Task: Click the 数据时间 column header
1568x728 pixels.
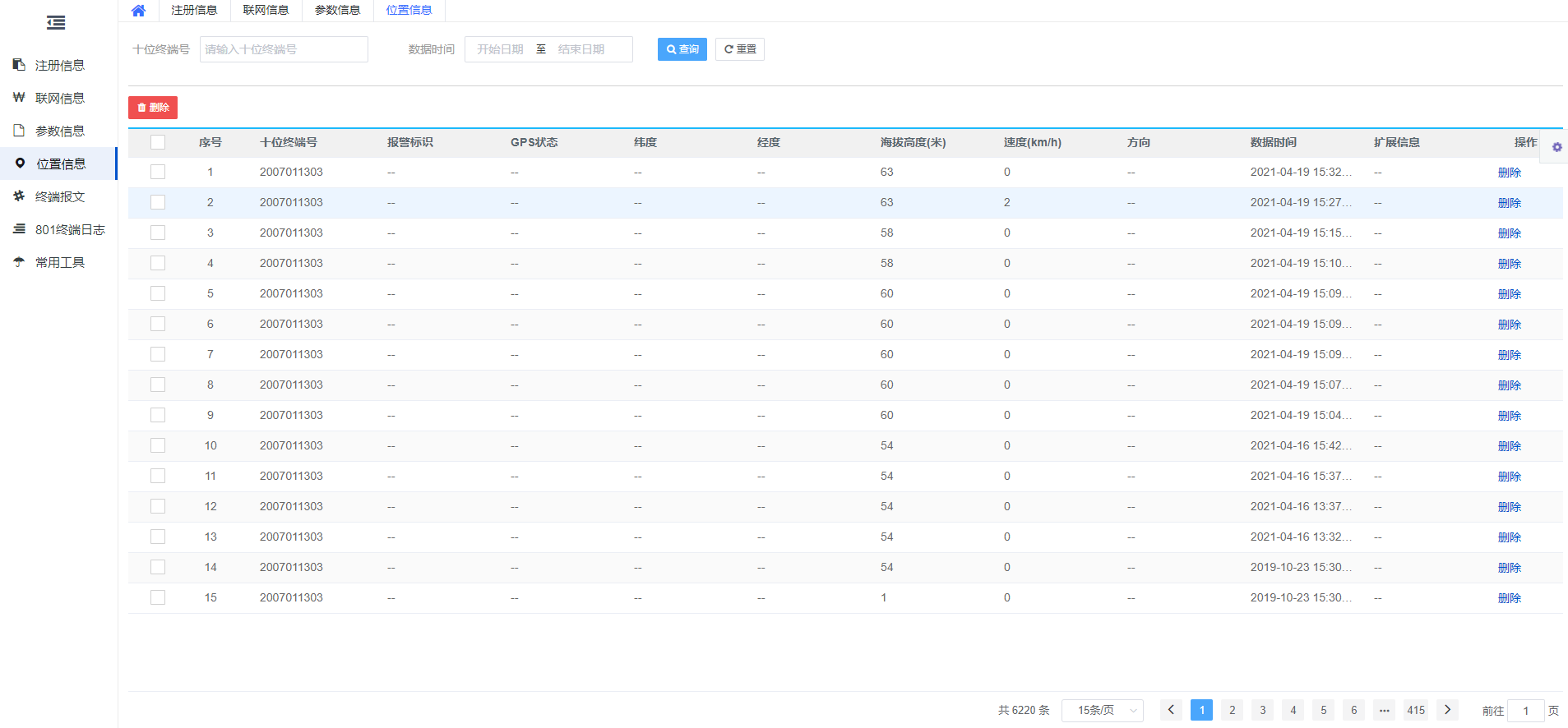Action: tap(1273, 142)
